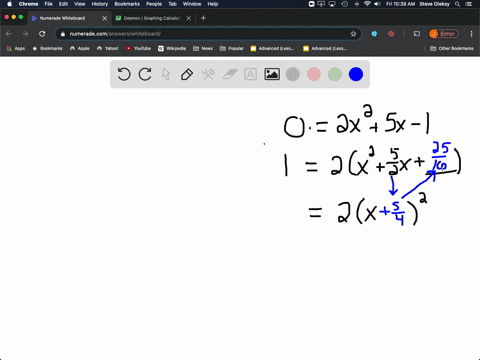This screenshot has height=360, width=480.
Task: Open the Bookmarks menu in menu bar
Action: [127, 4]
